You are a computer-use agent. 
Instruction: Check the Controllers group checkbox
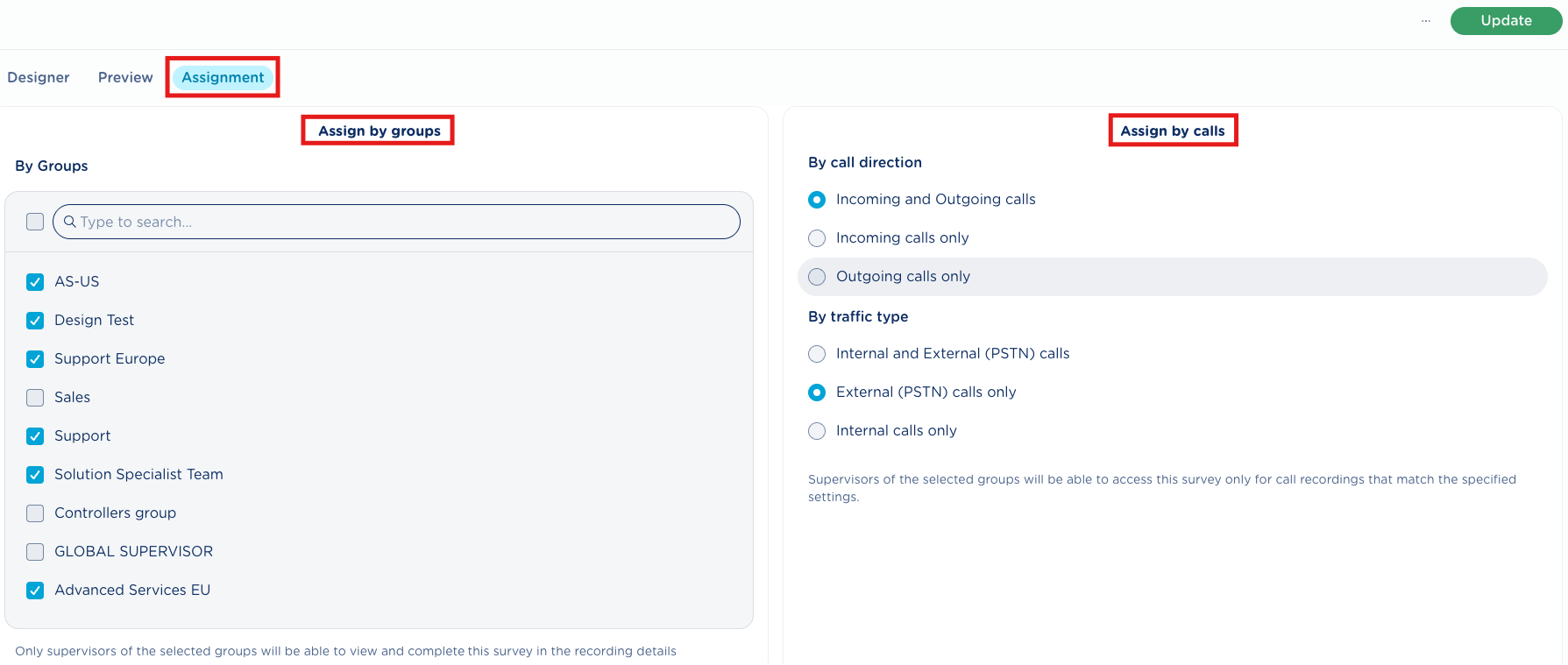(35, 513)
